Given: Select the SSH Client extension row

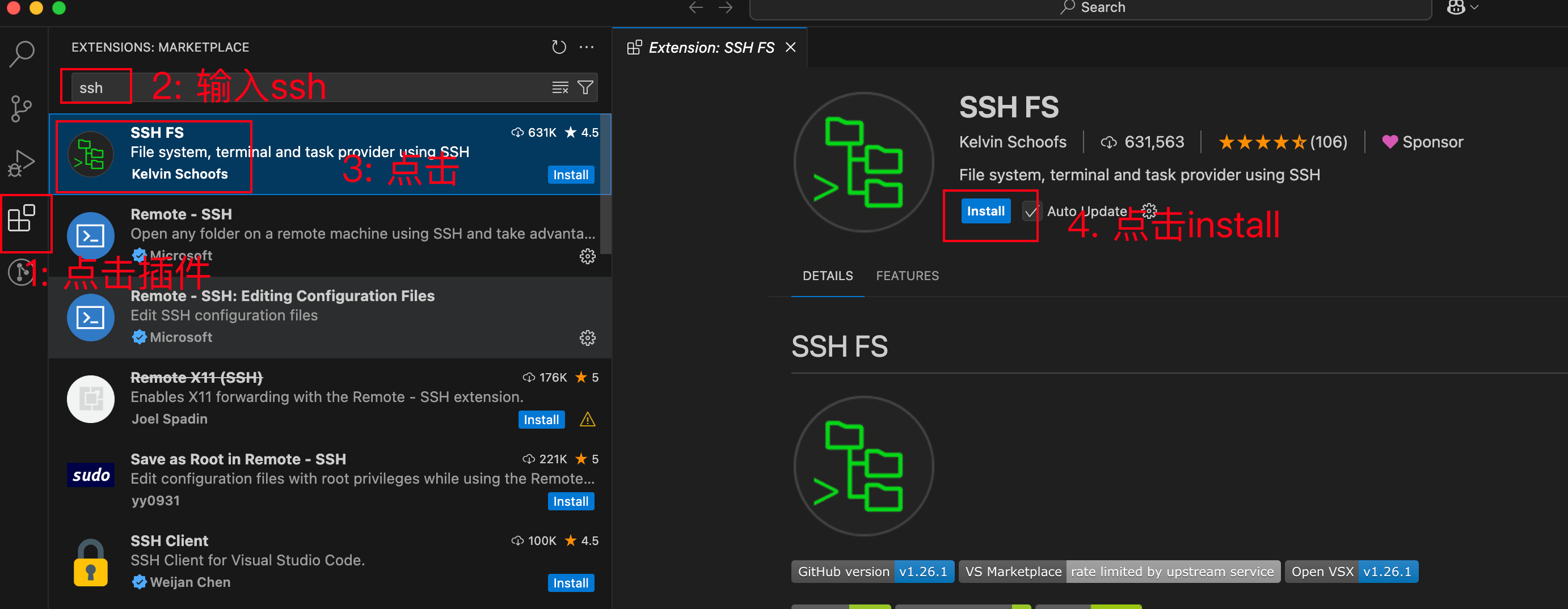Looking at the screenshot, I should pos(330,561).
